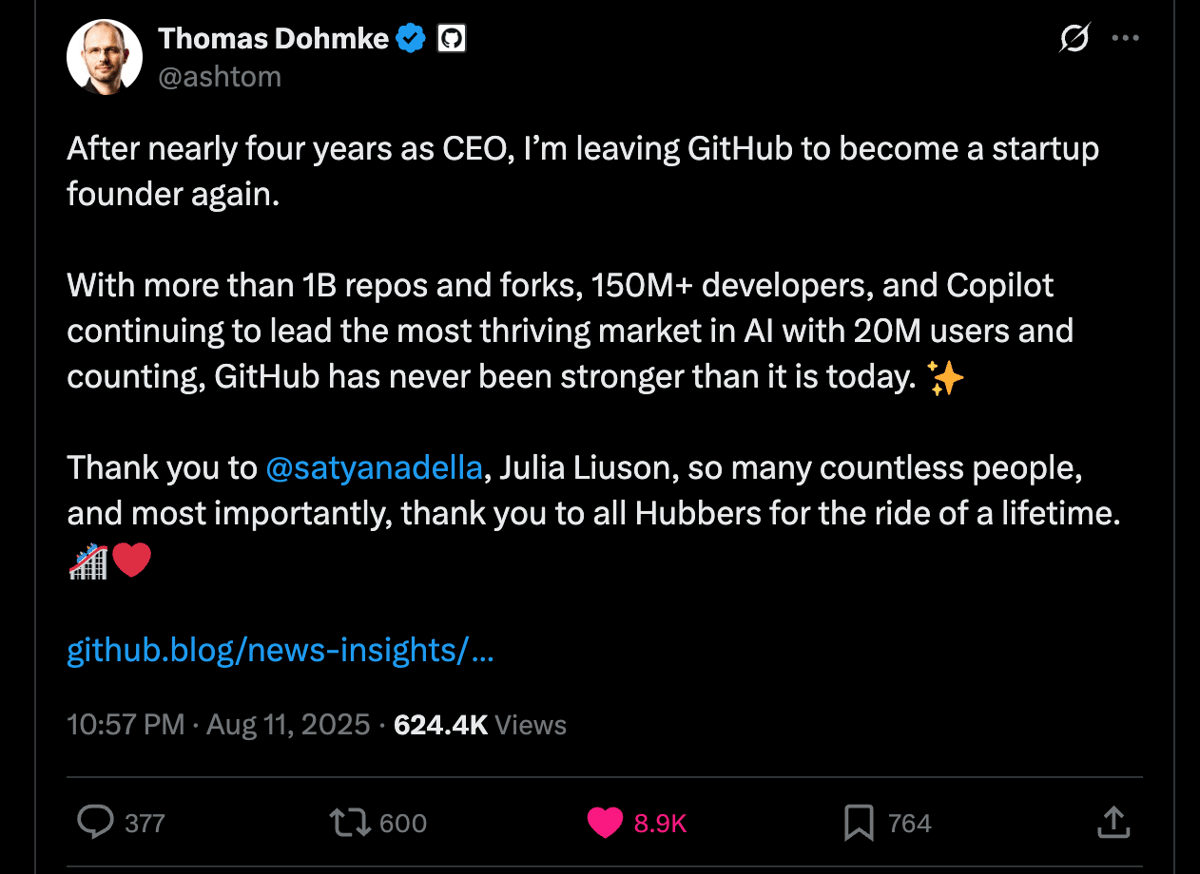Open the @ashtom handle link

tap(220, 77)
